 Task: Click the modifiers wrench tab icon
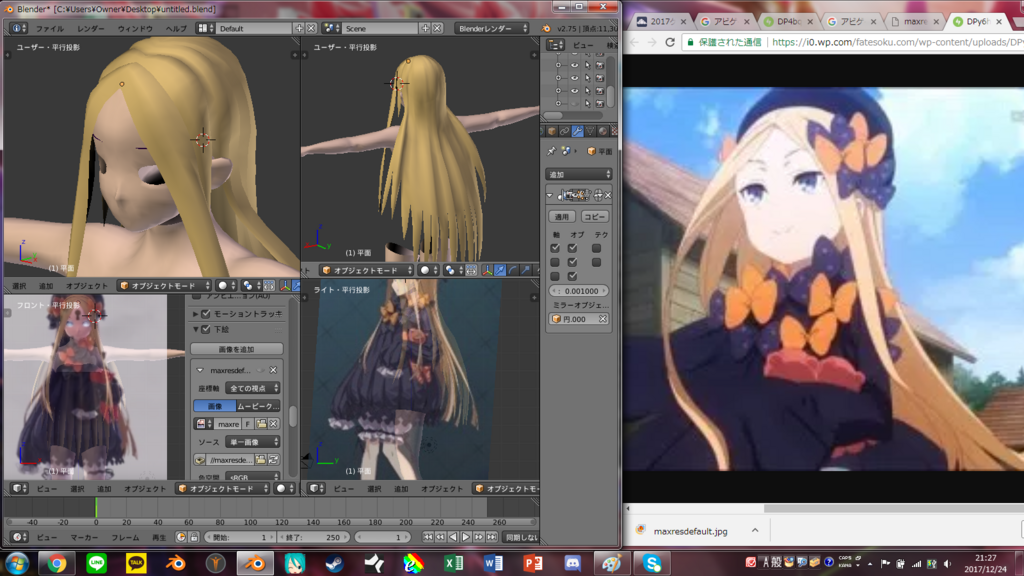click(578, 131)
